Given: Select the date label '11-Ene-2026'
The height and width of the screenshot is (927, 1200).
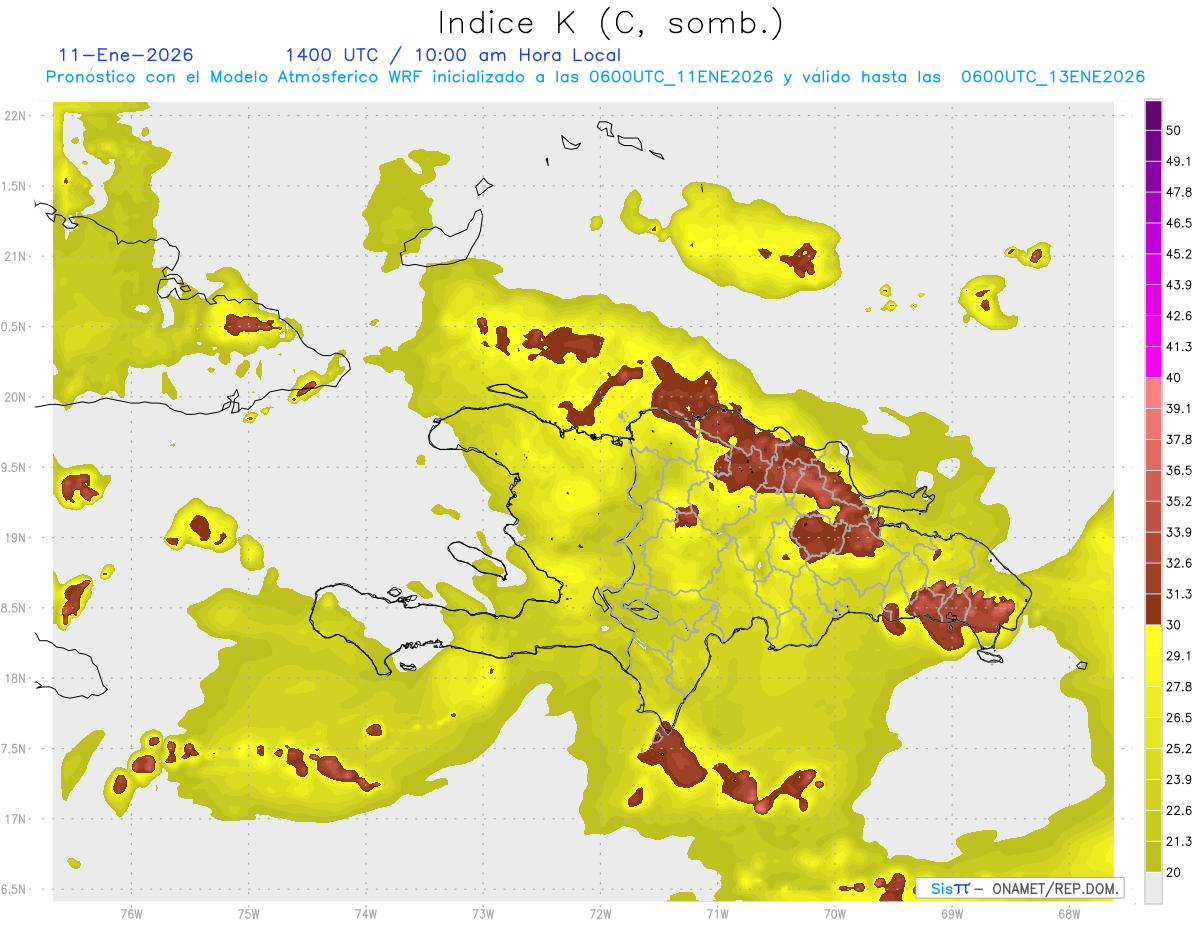Looking at the screenshot, I should coord(126,55).
